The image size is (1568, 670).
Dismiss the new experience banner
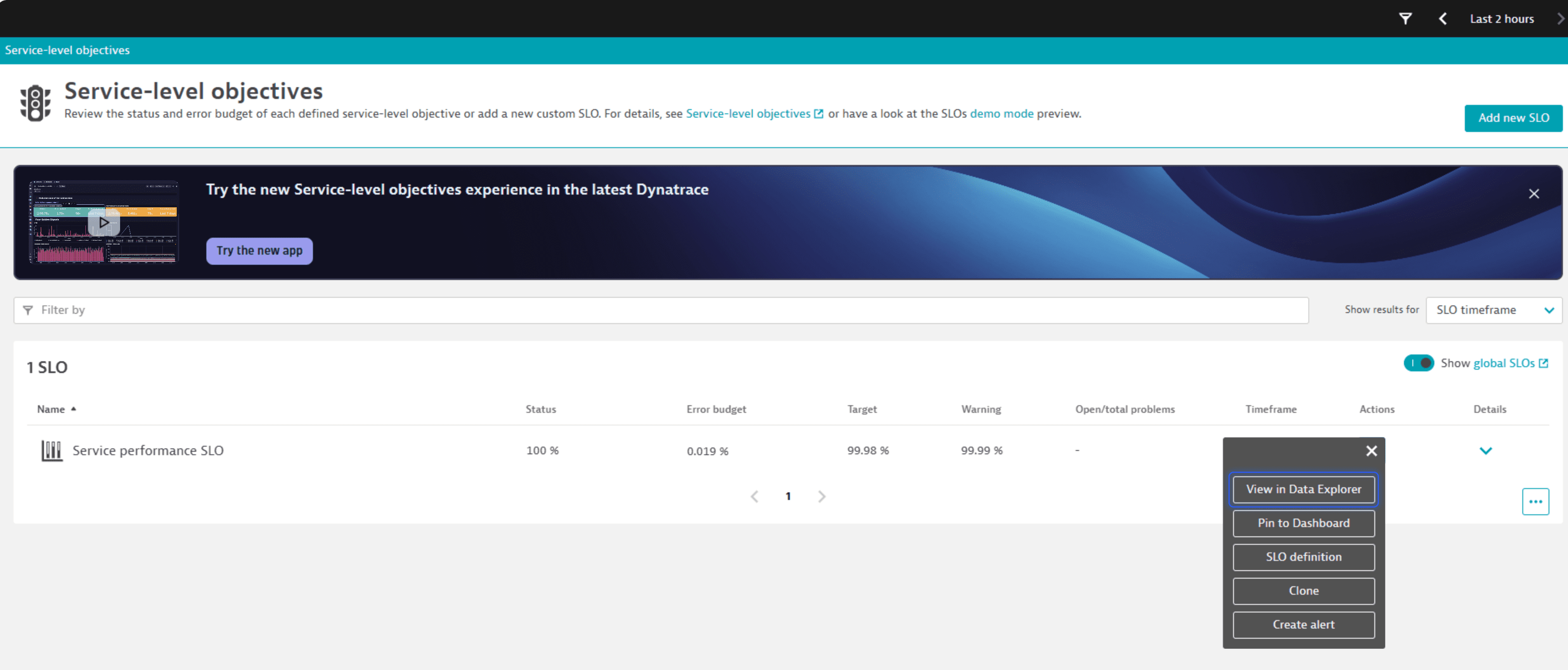1534,194
